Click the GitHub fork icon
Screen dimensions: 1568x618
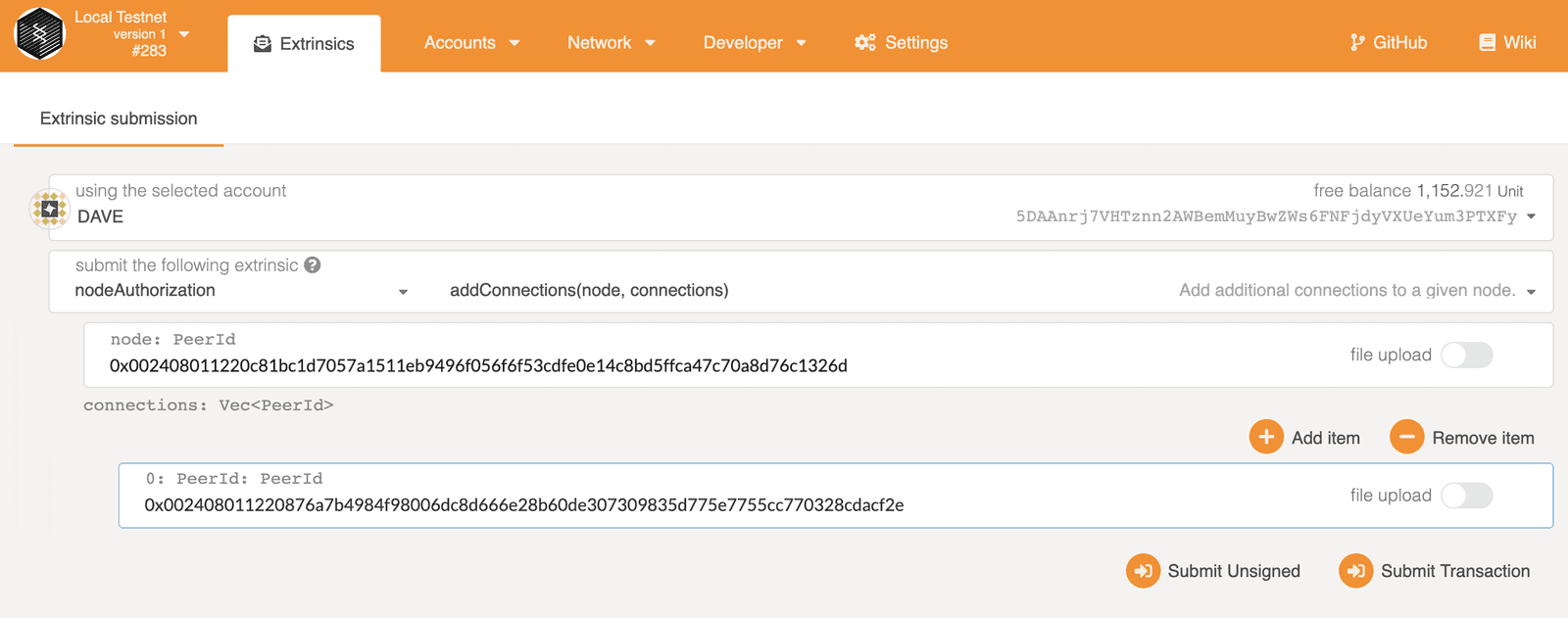coord(1357,43)
